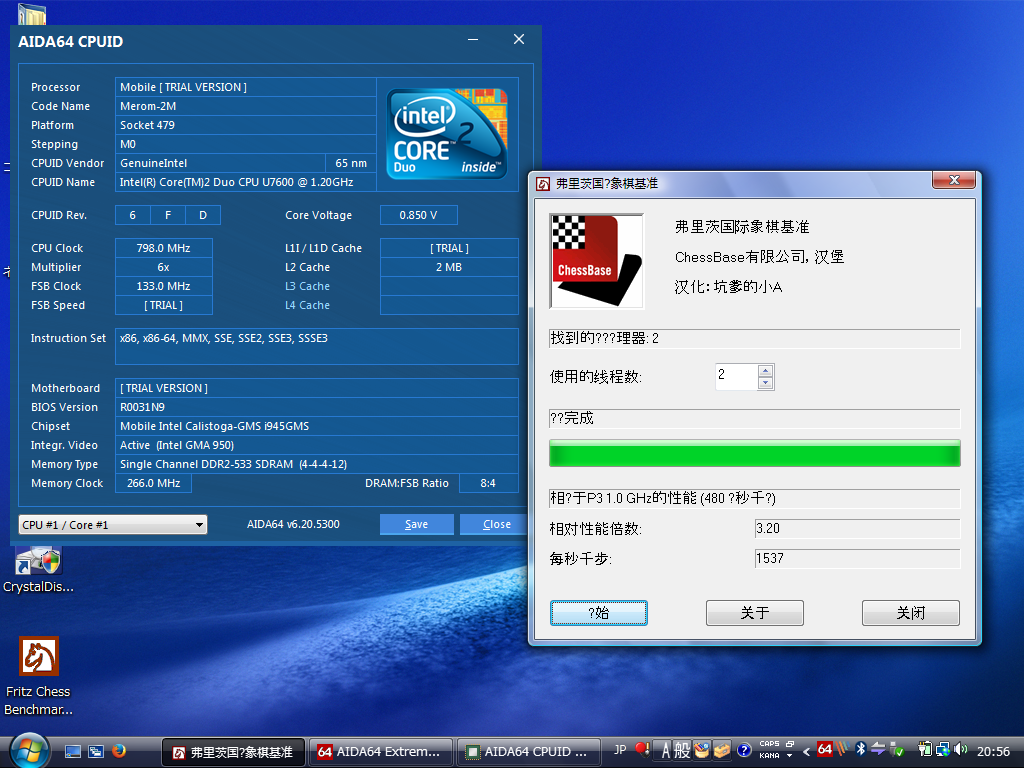
Task: Click the Memory Clock value '266.0 MHz'
Action: (x=153, y=483)
